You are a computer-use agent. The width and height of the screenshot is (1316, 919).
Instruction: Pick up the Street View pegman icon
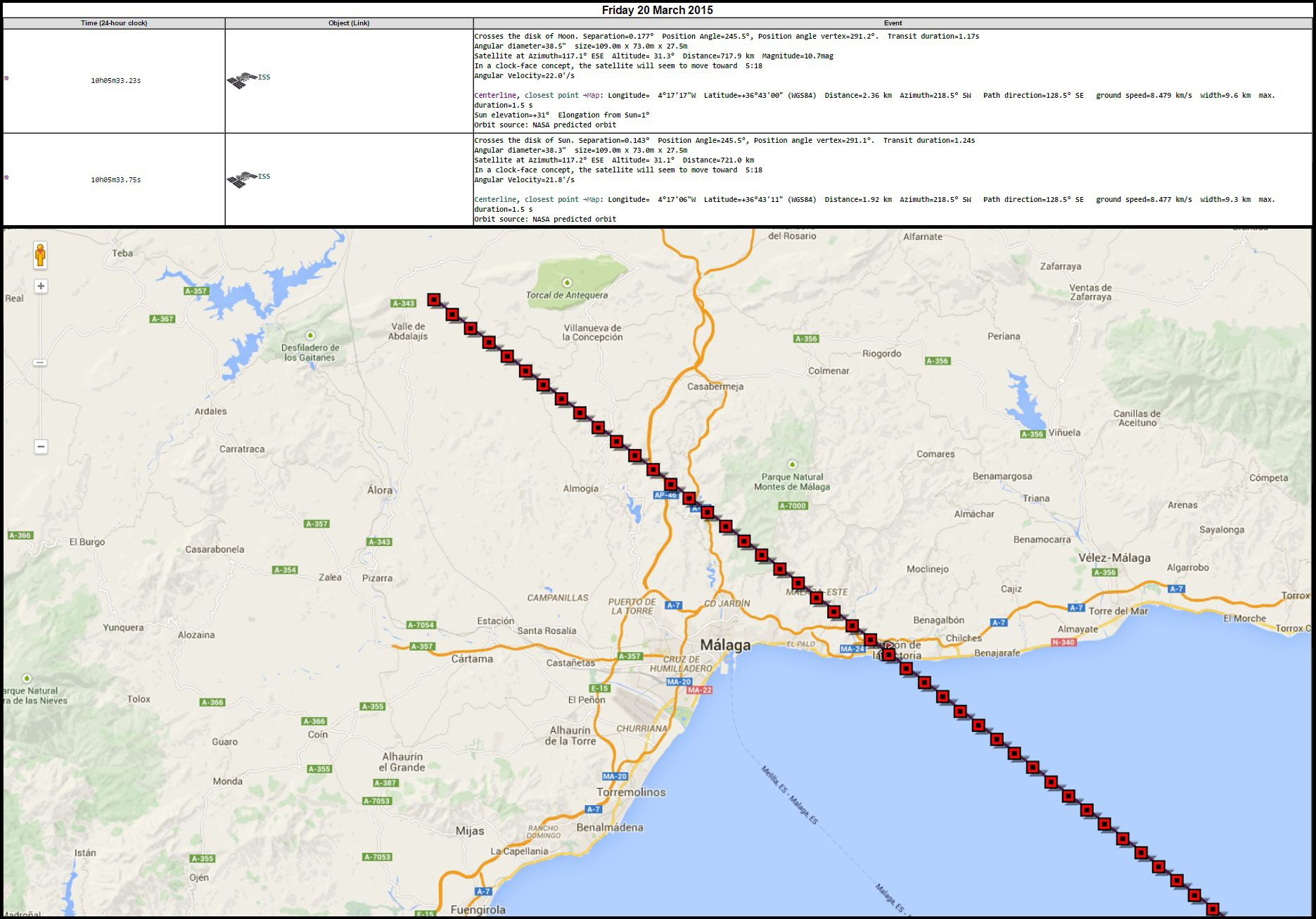click(x=41, y=255)
